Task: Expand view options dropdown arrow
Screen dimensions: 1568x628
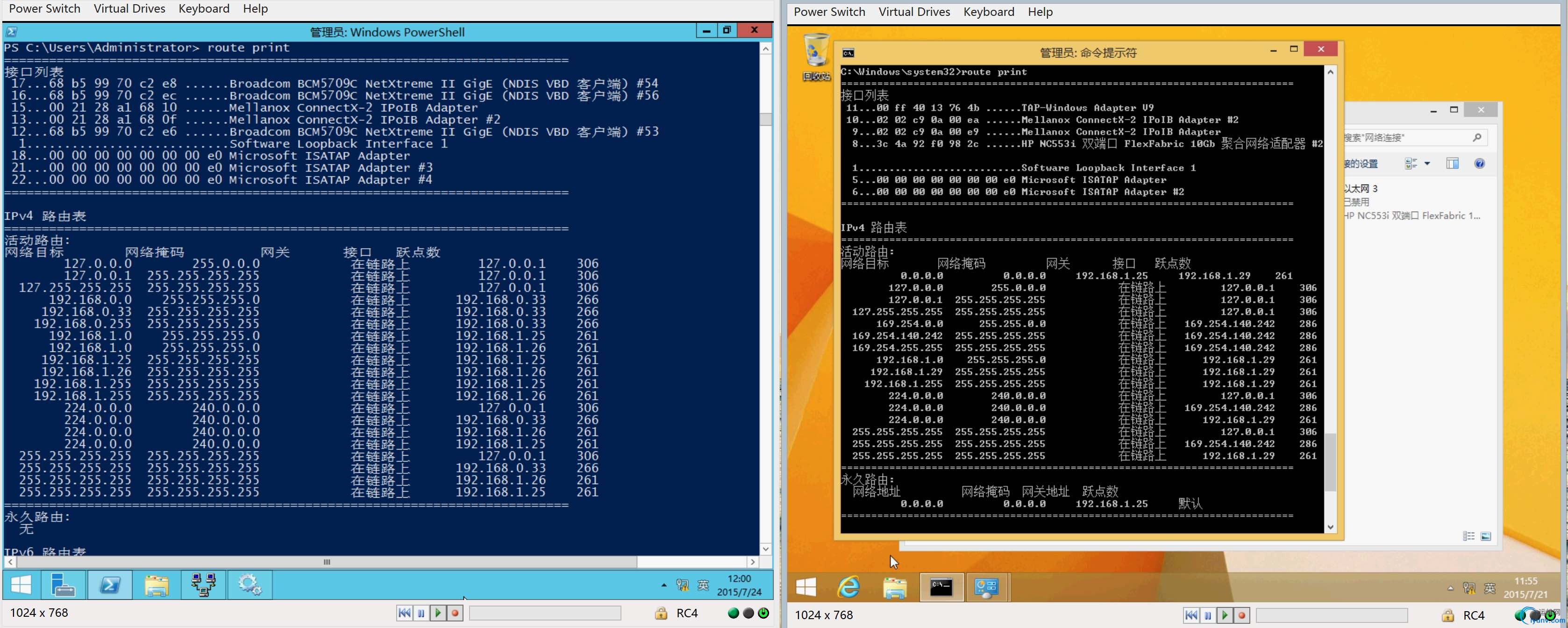Action: [x=1427, y=163]
